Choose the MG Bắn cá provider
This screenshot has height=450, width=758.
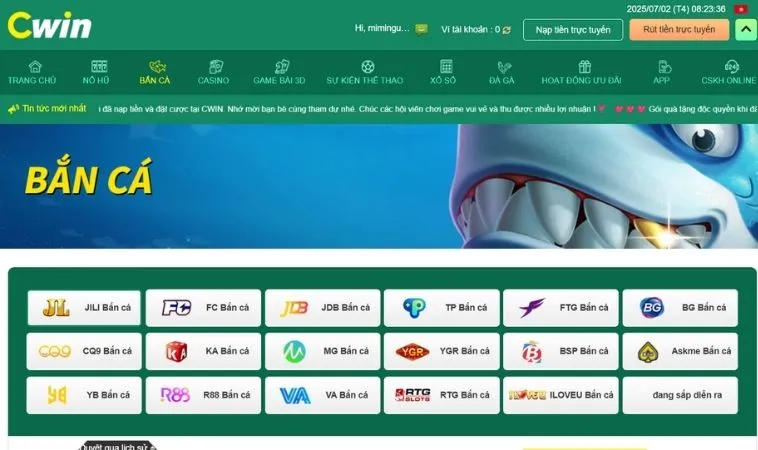[322, 351]
